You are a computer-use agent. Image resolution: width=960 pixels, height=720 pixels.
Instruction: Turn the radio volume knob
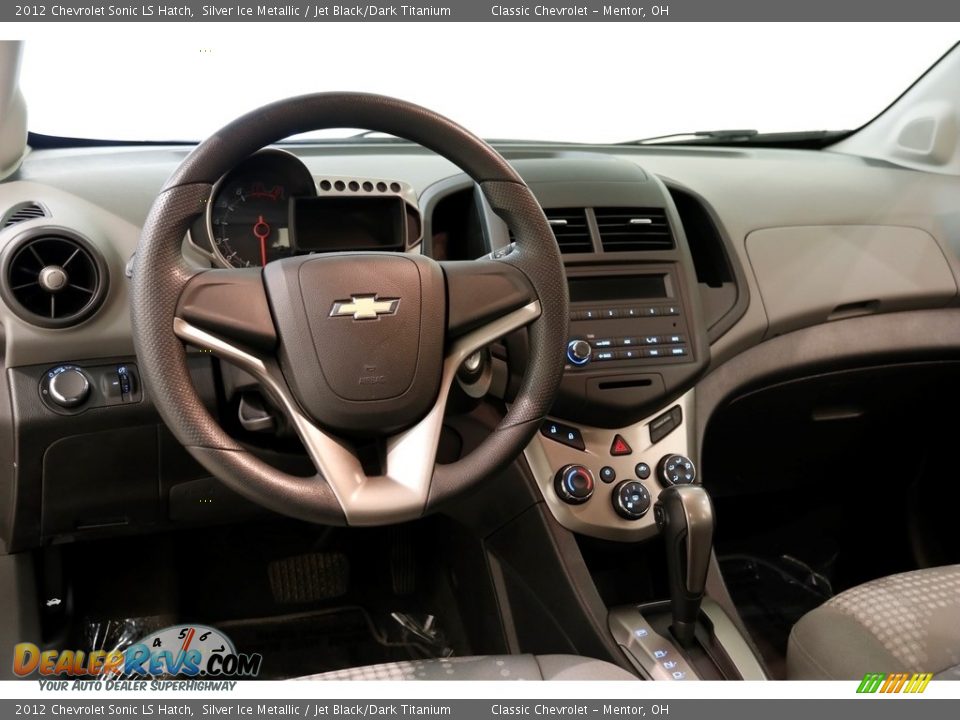click(x=579, y=349)
